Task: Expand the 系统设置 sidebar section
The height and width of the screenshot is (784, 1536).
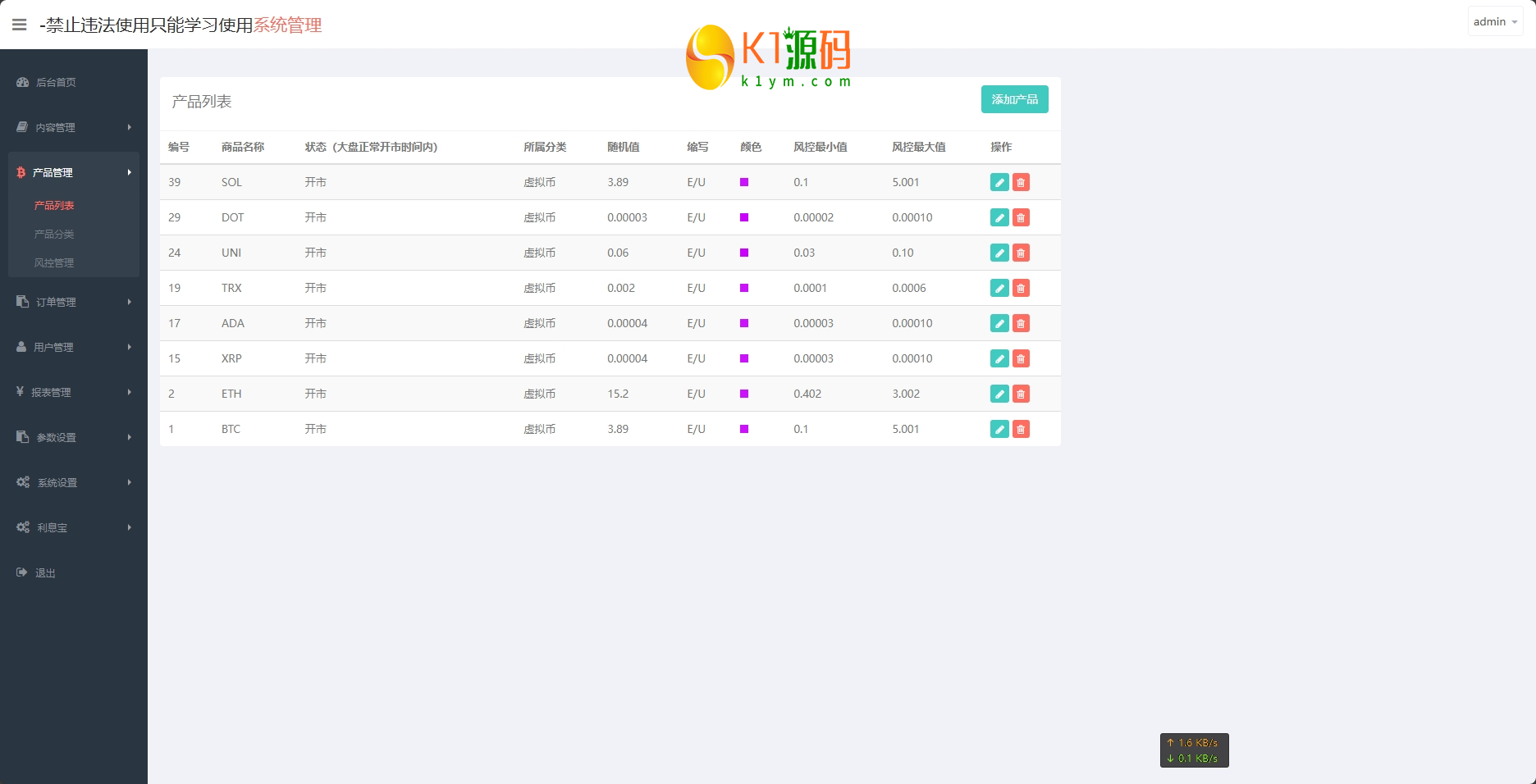Action: (73, 482)
